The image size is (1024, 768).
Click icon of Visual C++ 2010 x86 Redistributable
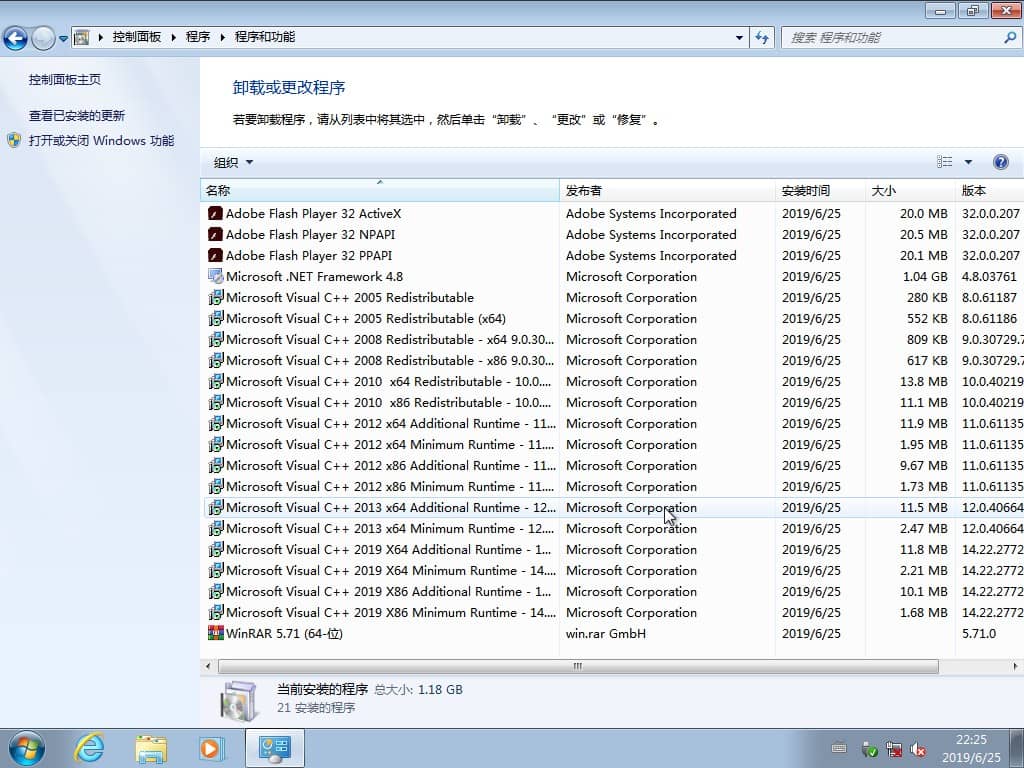point(215,402)
